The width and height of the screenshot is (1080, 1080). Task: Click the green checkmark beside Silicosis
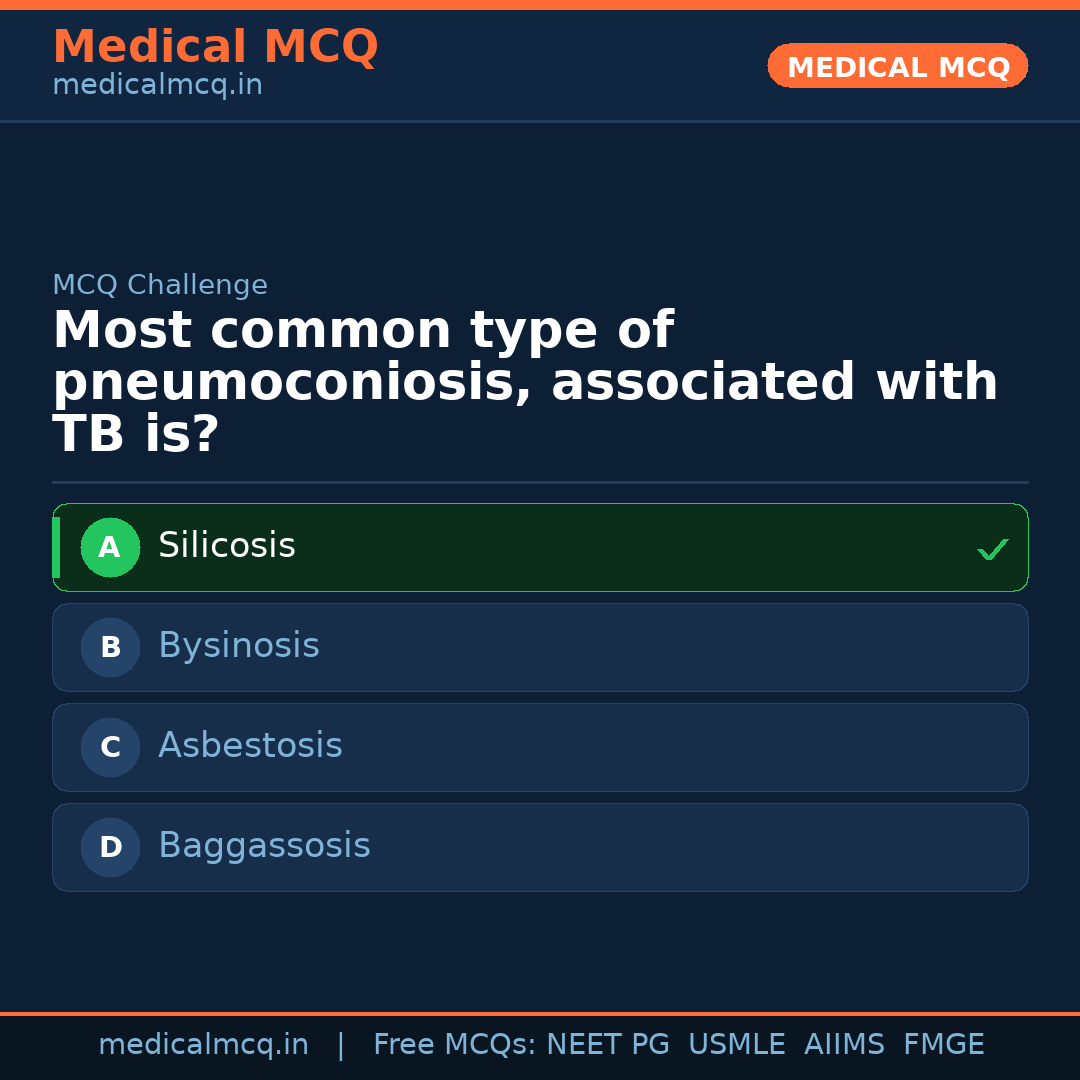(x=992, y=549)
